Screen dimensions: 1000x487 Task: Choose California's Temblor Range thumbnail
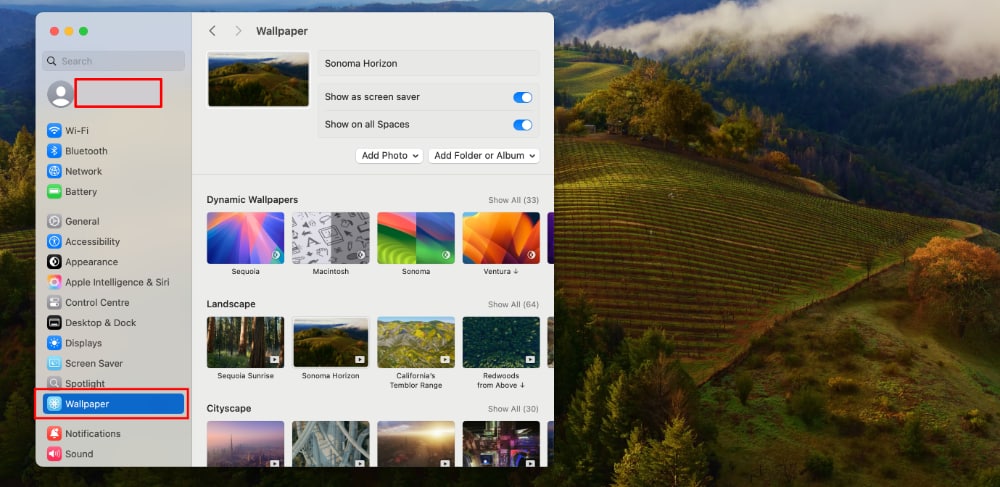coord(416,342)
